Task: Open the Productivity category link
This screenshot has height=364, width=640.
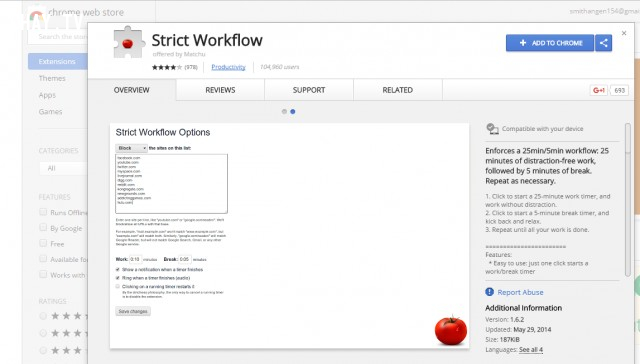Action: click(228, 67)
